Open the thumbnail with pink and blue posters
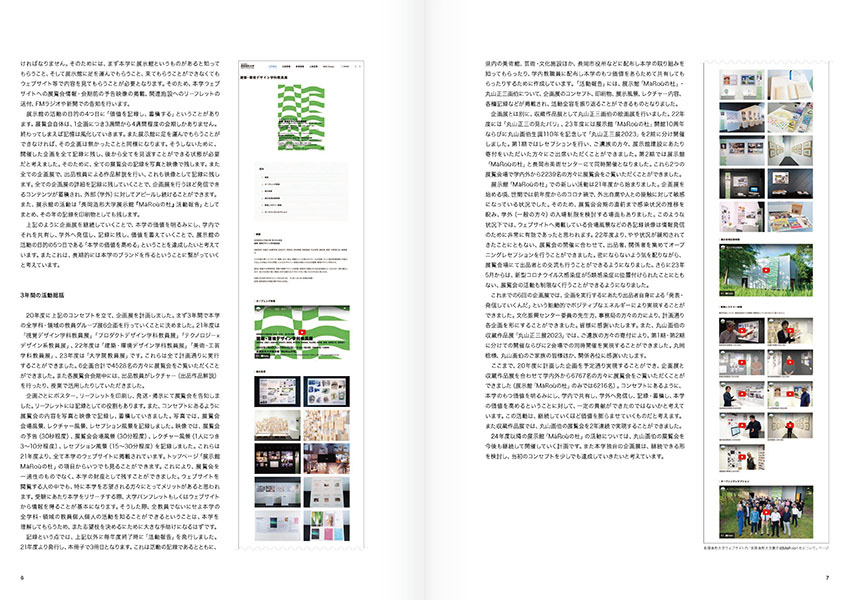The width and height of the screenshot is (849, 600). pos(326,525)
